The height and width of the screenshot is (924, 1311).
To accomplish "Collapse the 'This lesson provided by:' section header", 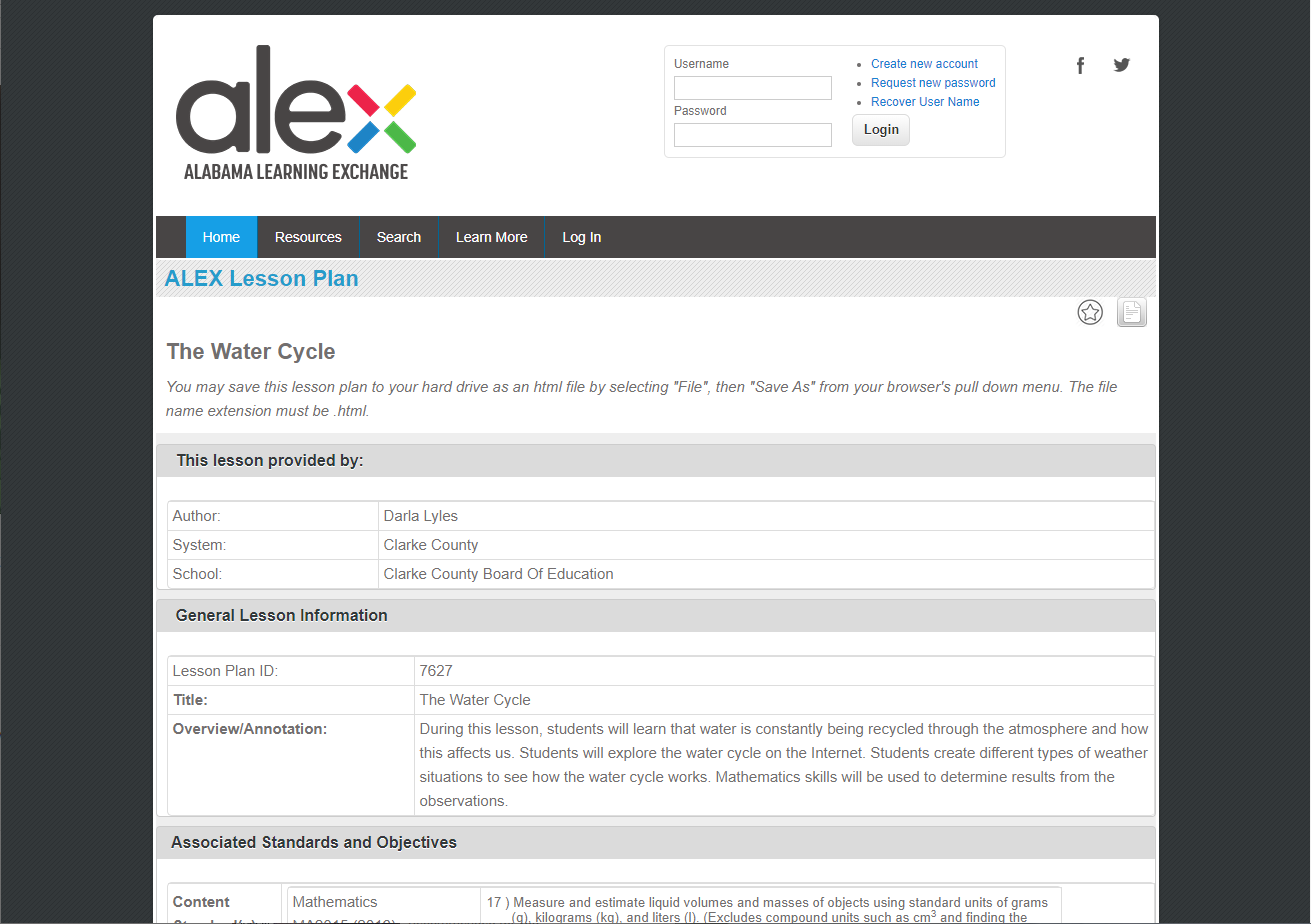I will click(655, 461).
